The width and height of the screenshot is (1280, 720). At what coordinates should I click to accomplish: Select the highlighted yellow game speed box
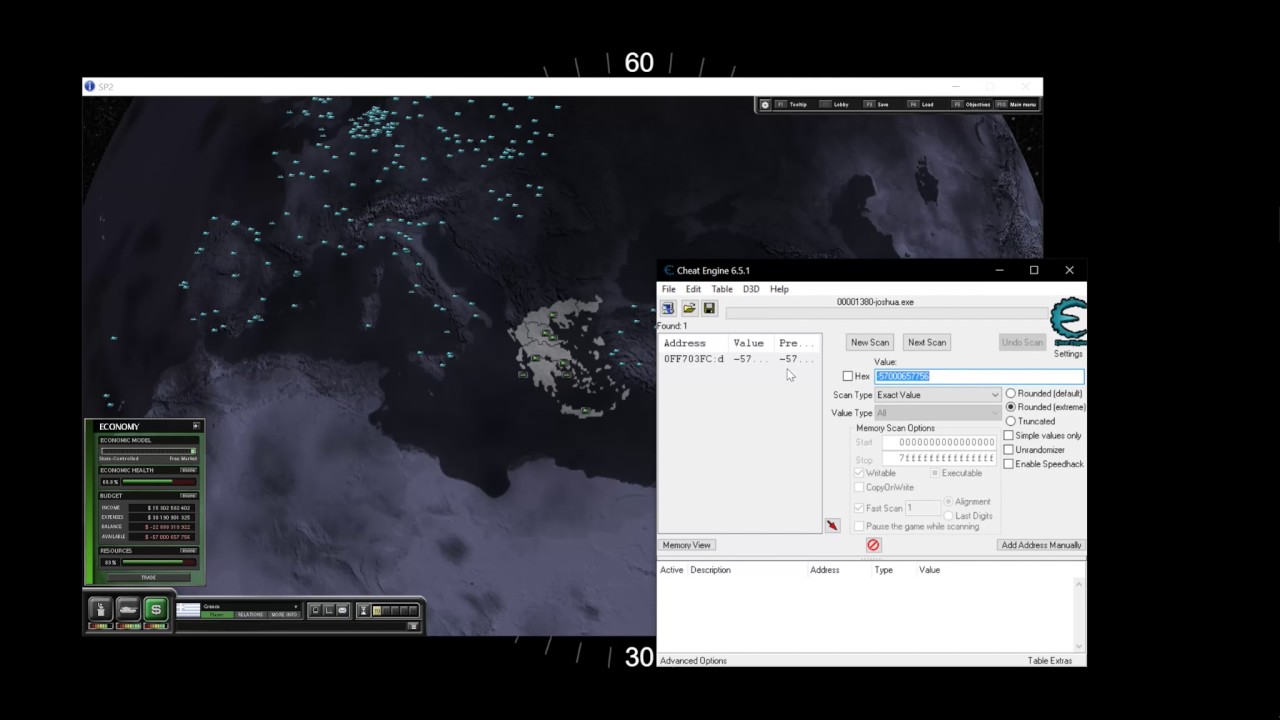[377, 610]
